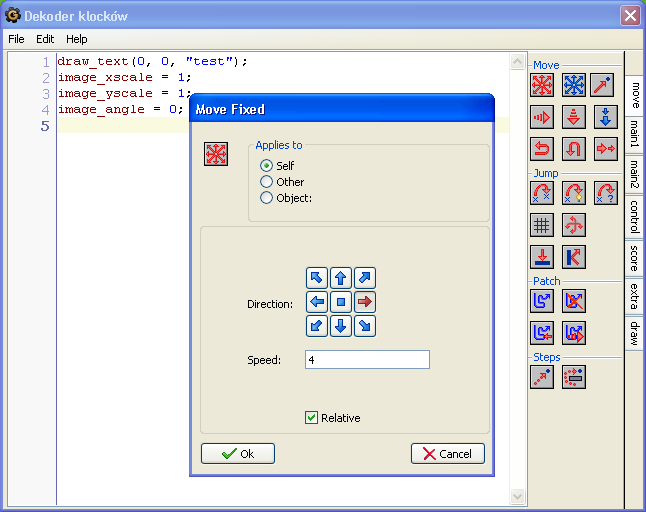Choose the Object: radio option
Viewport: 646px width, 512px height.
click(267, 198)
